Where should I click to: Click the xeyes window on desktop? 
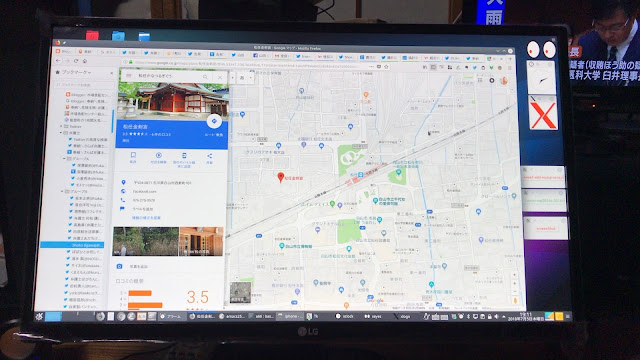[x=541, y=49]
